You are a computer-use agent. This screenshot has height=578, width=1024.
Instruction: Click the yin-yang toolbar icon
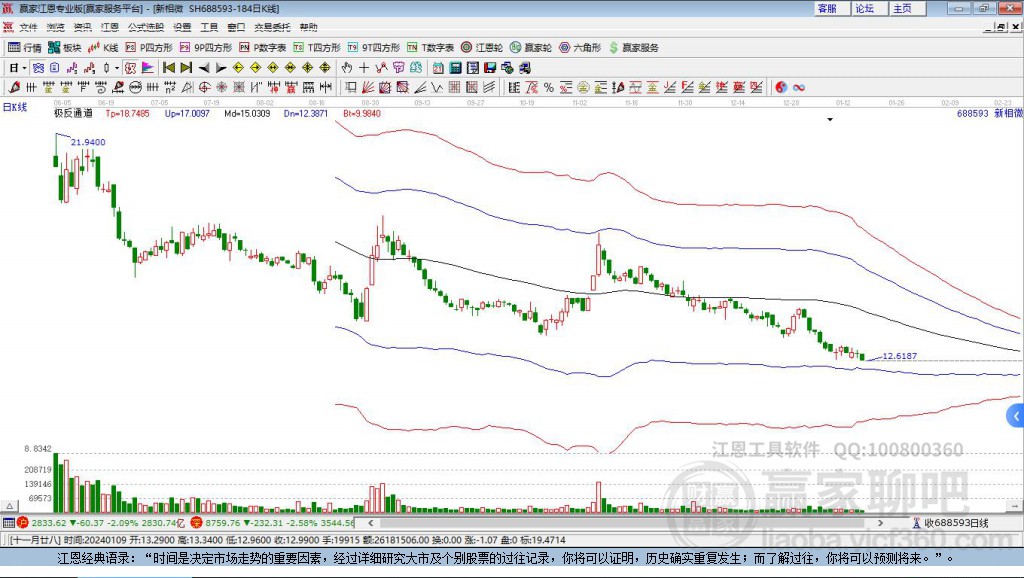tap(781, 87)
